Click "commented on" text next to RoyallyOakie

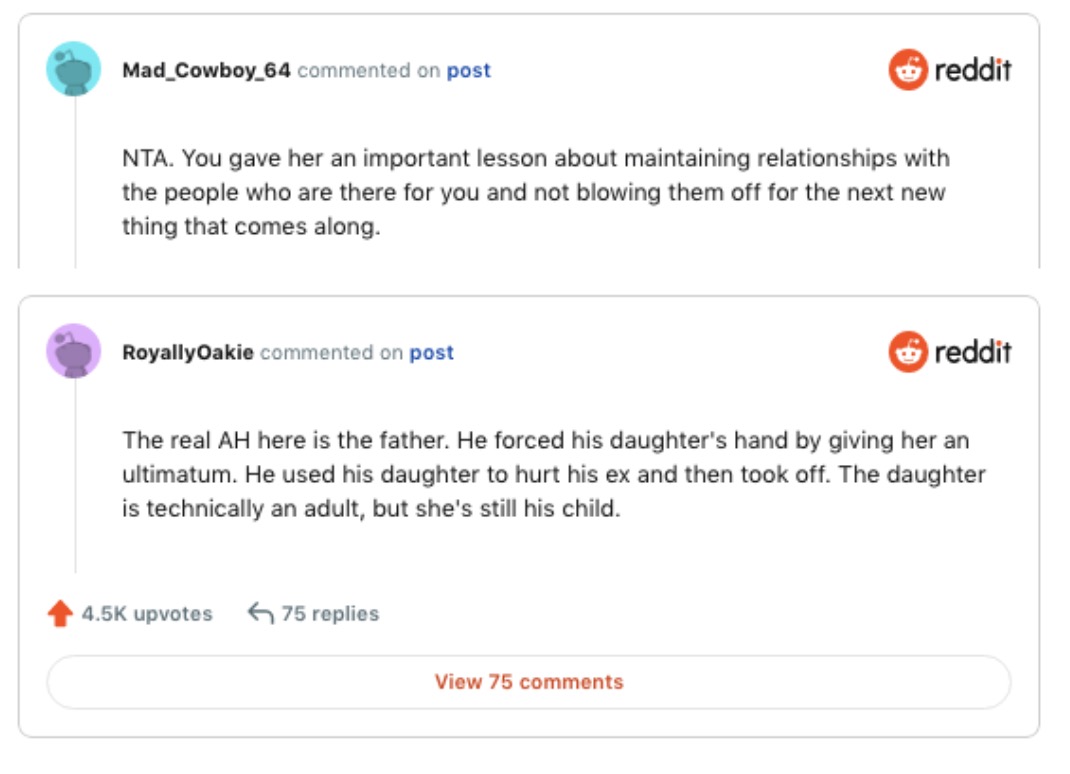[x=331, y=353]
